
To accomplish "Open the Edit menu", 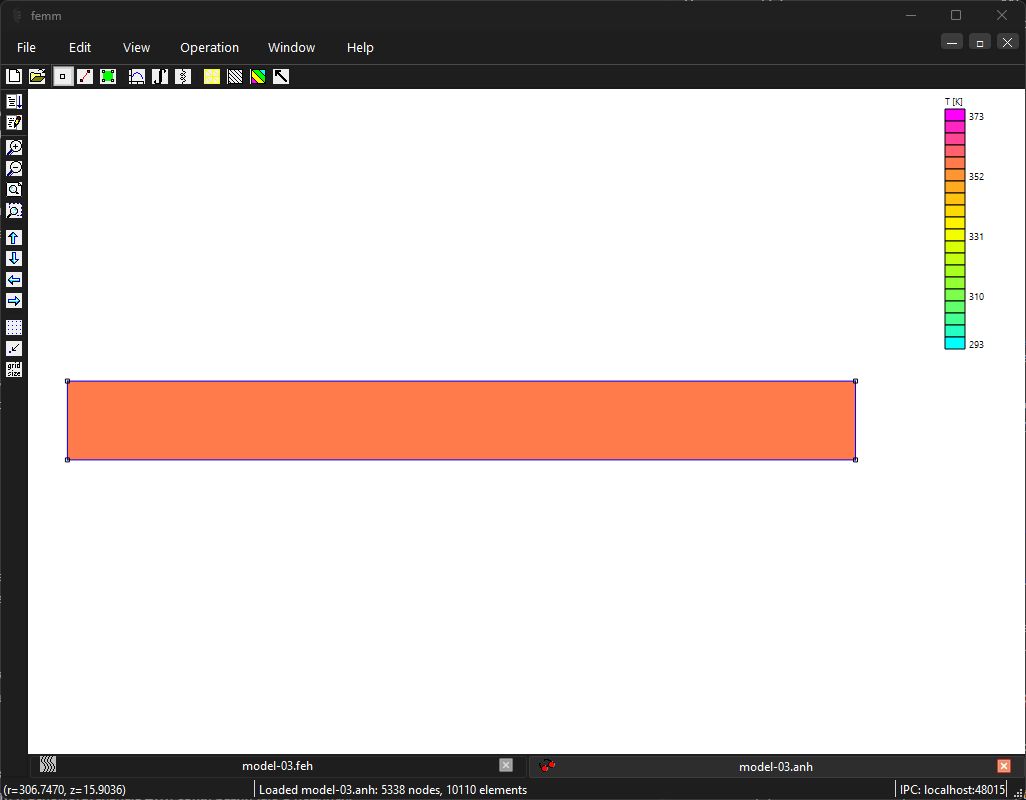I will (80, 47).
